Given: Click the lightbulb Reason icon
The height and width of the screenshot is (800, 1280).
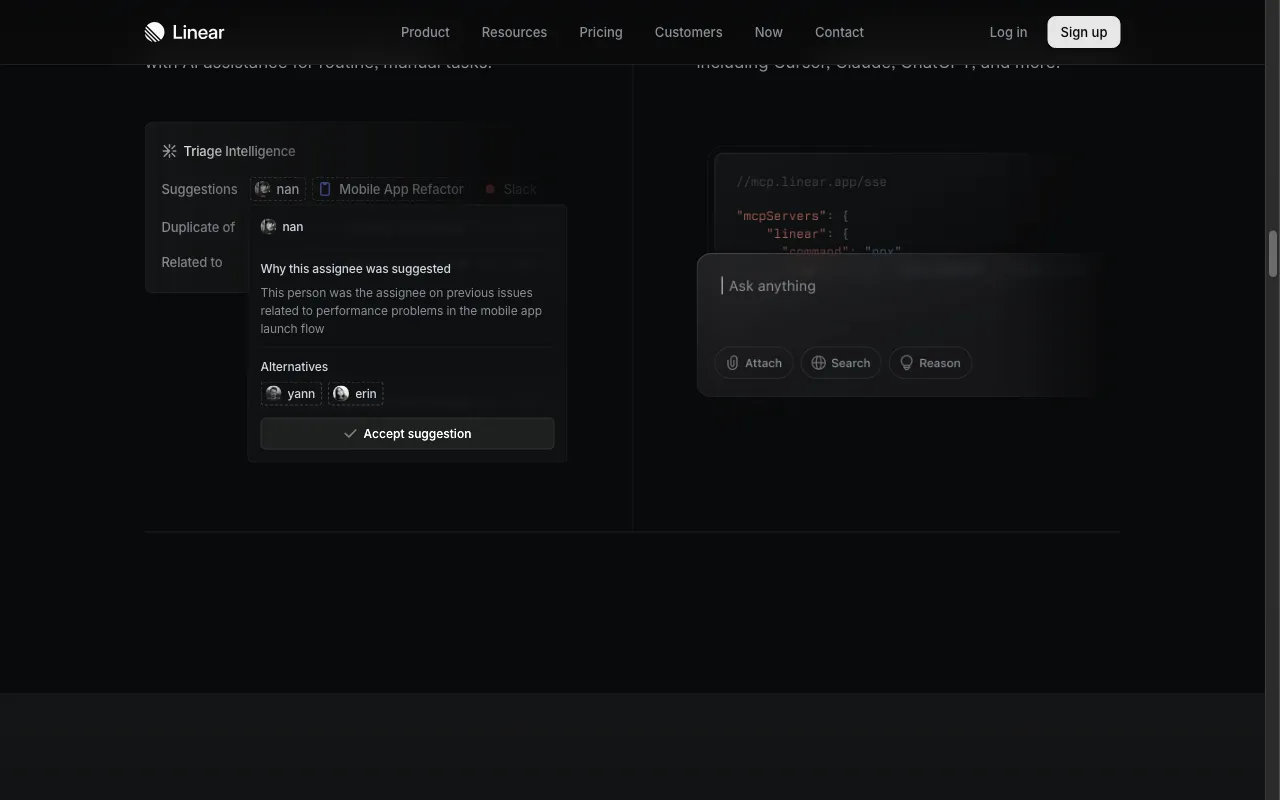Looking at the screenshot, I should click(x=906, y=363).
